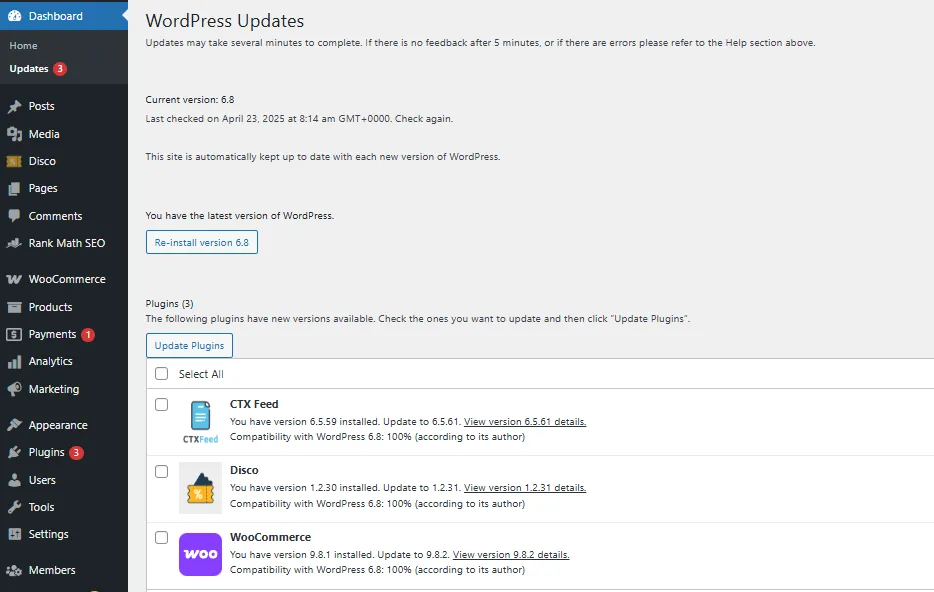The width and height of the screenshot is (934, 592).
Task: Click the WooCommerce purple logo thumbnail
Action: tap(200, 554)
